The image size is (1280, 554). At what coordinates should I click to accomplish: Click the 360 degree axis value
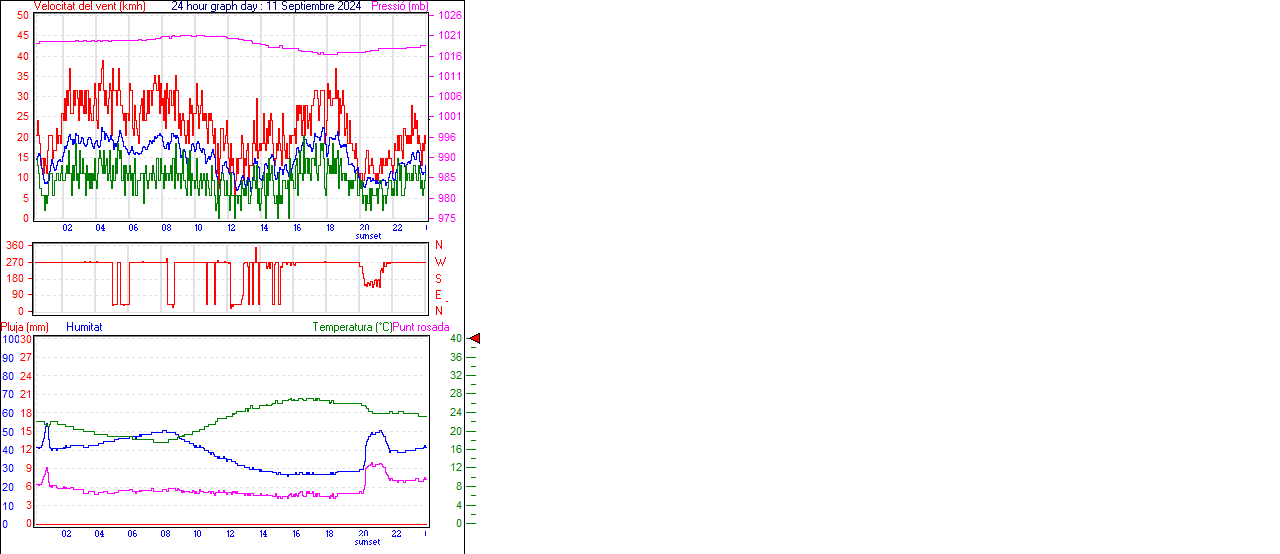tap(14, 245)
